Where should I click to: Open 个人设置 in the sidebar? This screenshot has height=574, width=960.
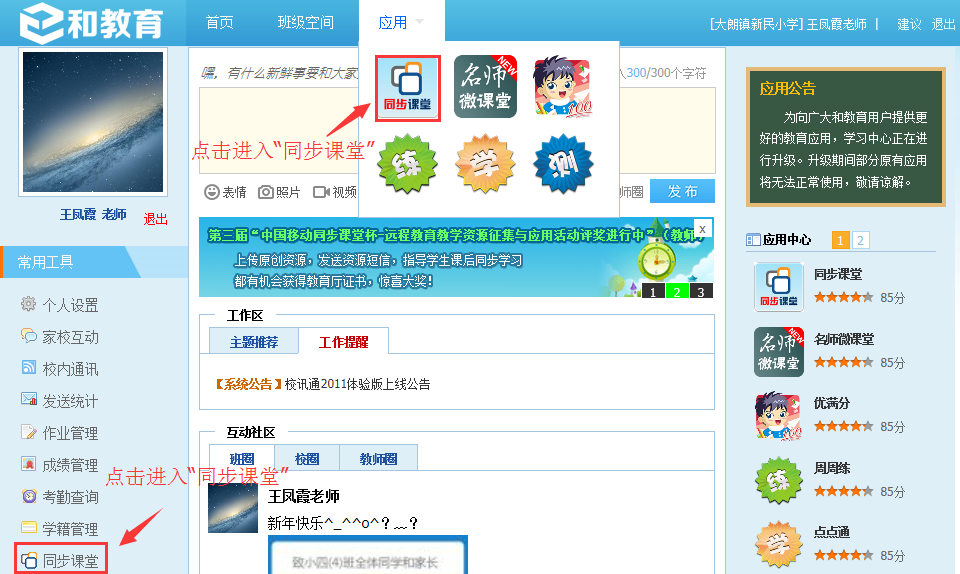coord(69,305)
